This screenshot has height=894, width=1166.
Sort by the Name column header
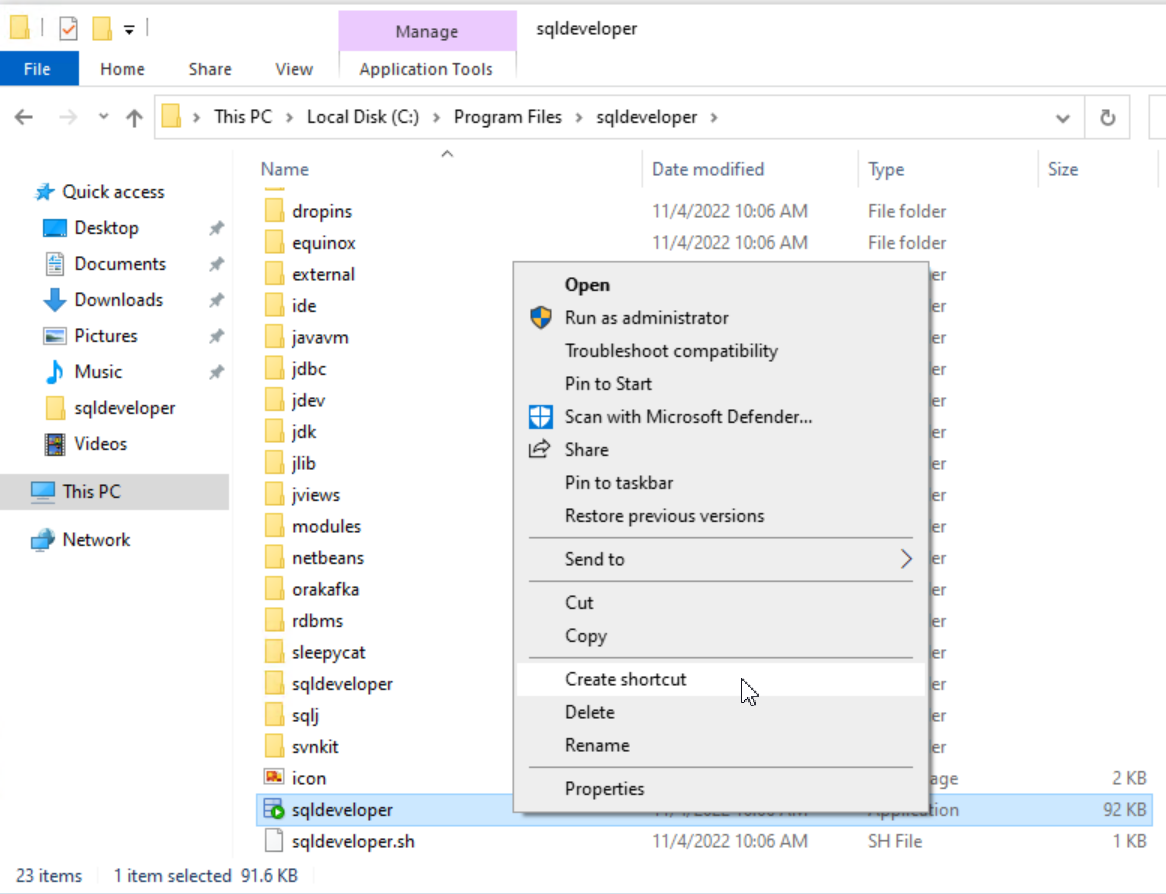pos(285,170)
